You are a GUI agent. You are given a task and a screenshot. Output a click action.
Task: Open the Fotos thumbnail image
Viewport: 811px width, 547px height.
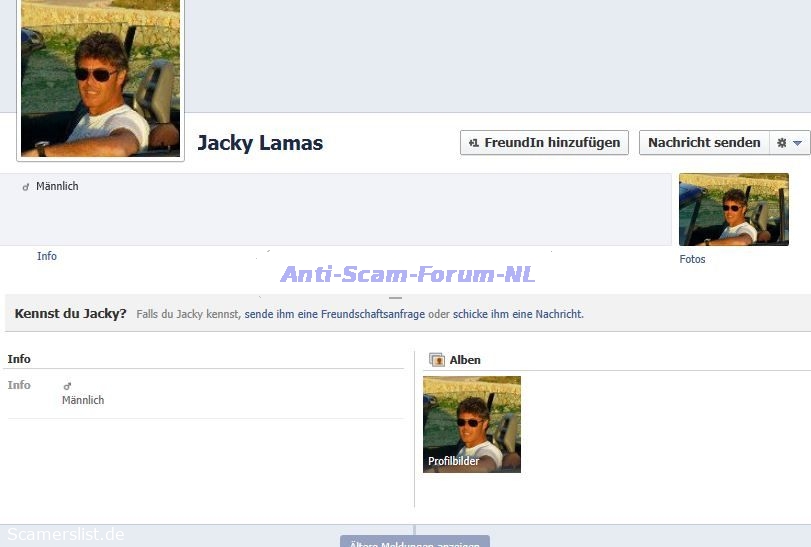[733, 209]
